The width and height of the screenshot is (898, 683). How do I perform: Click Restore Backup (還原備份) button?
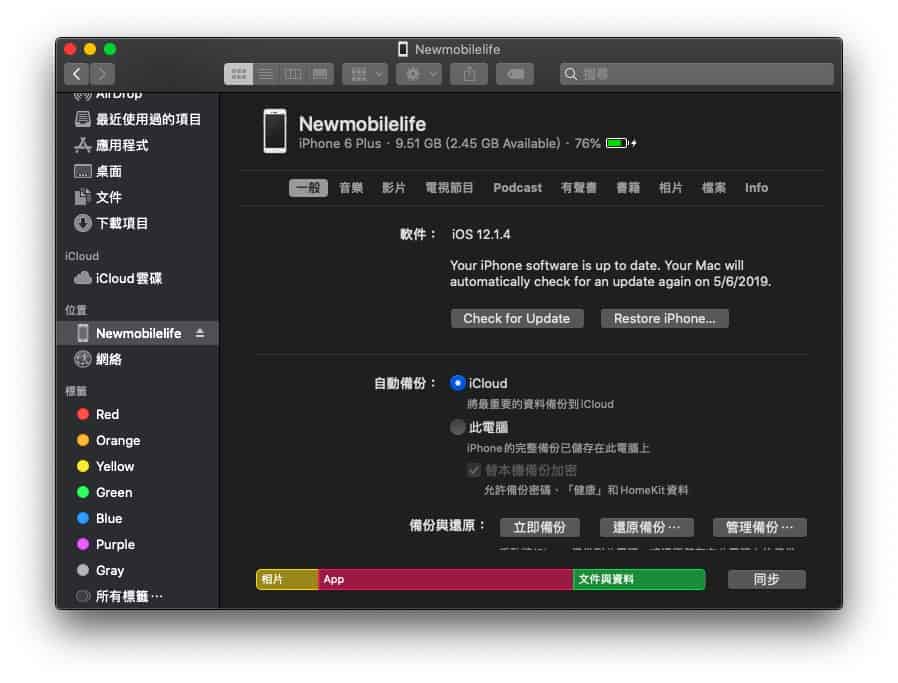click(x=647, y=527)
